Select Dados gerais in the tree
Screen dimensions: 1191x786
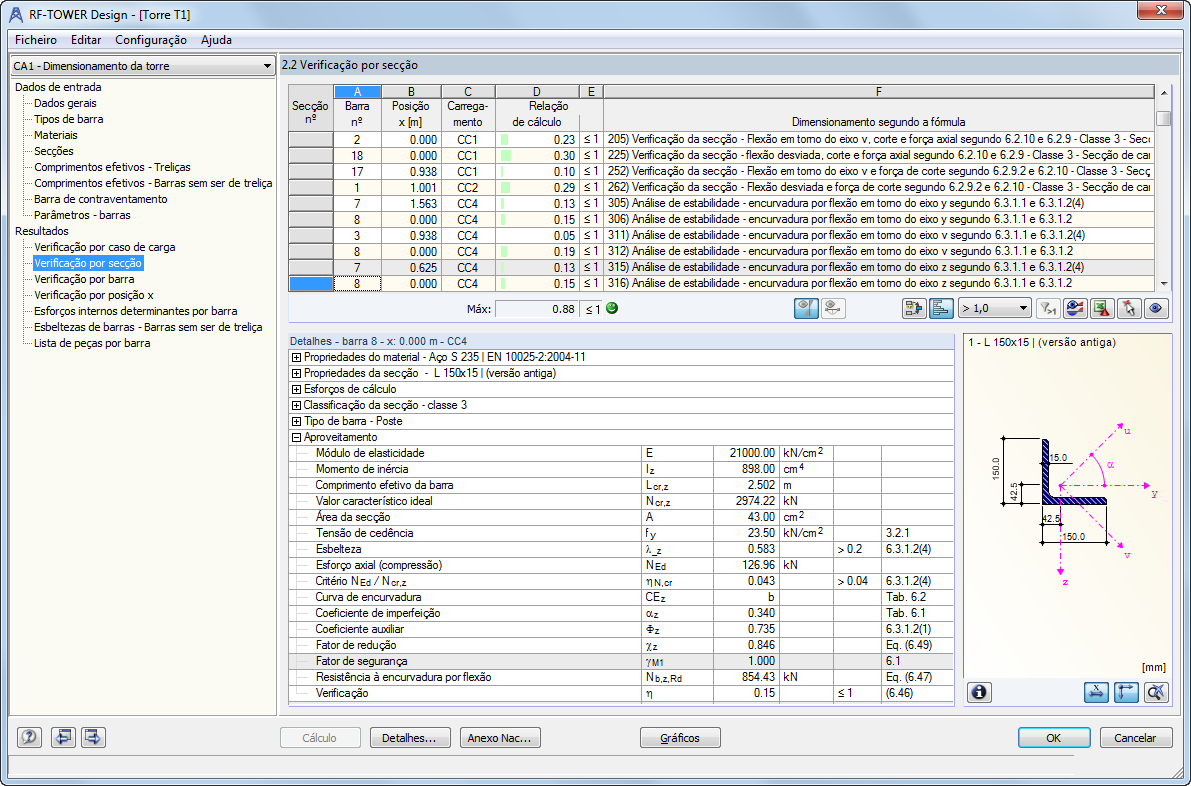pyautogui.click(x=65, y=103)
